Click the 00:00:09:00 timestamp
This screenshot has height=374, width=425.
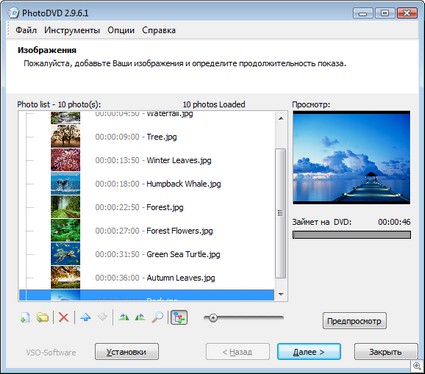[117, 137]
